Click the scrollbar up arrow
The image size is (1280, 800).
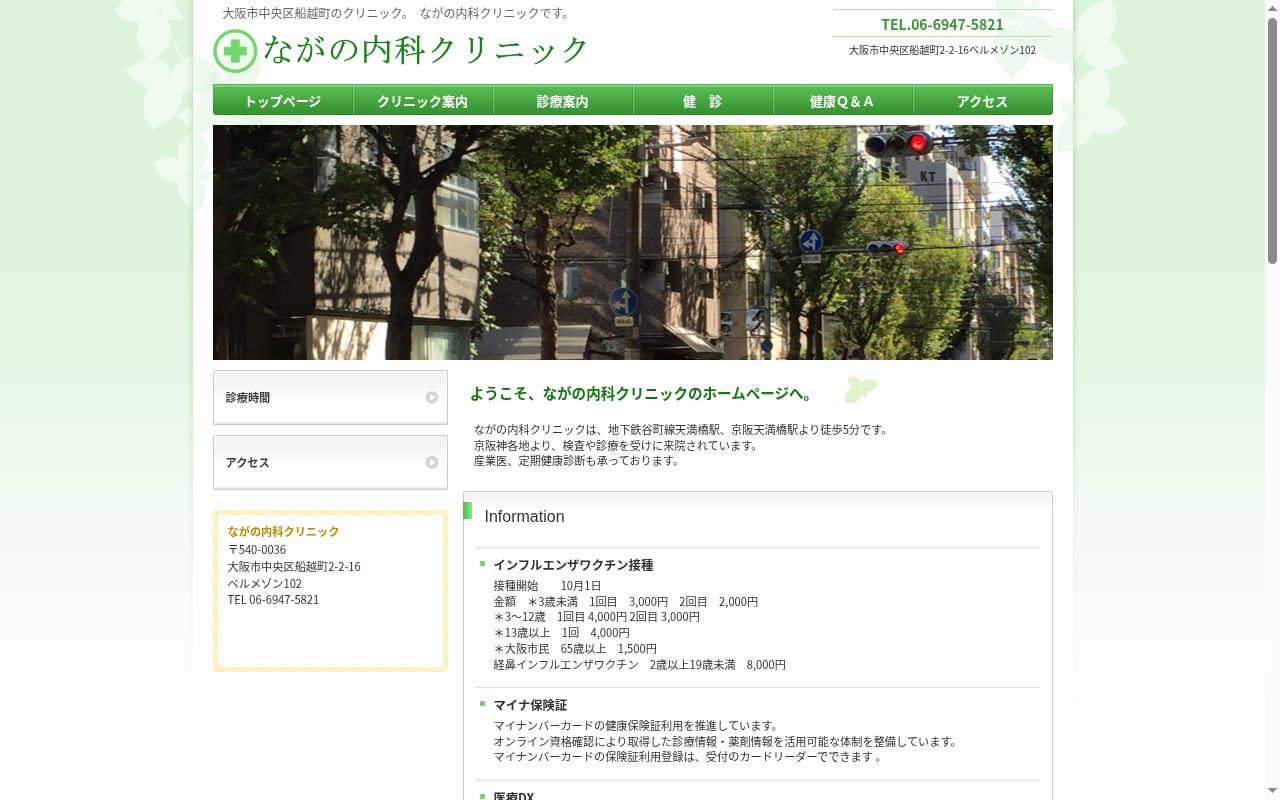coord(1272,7)
